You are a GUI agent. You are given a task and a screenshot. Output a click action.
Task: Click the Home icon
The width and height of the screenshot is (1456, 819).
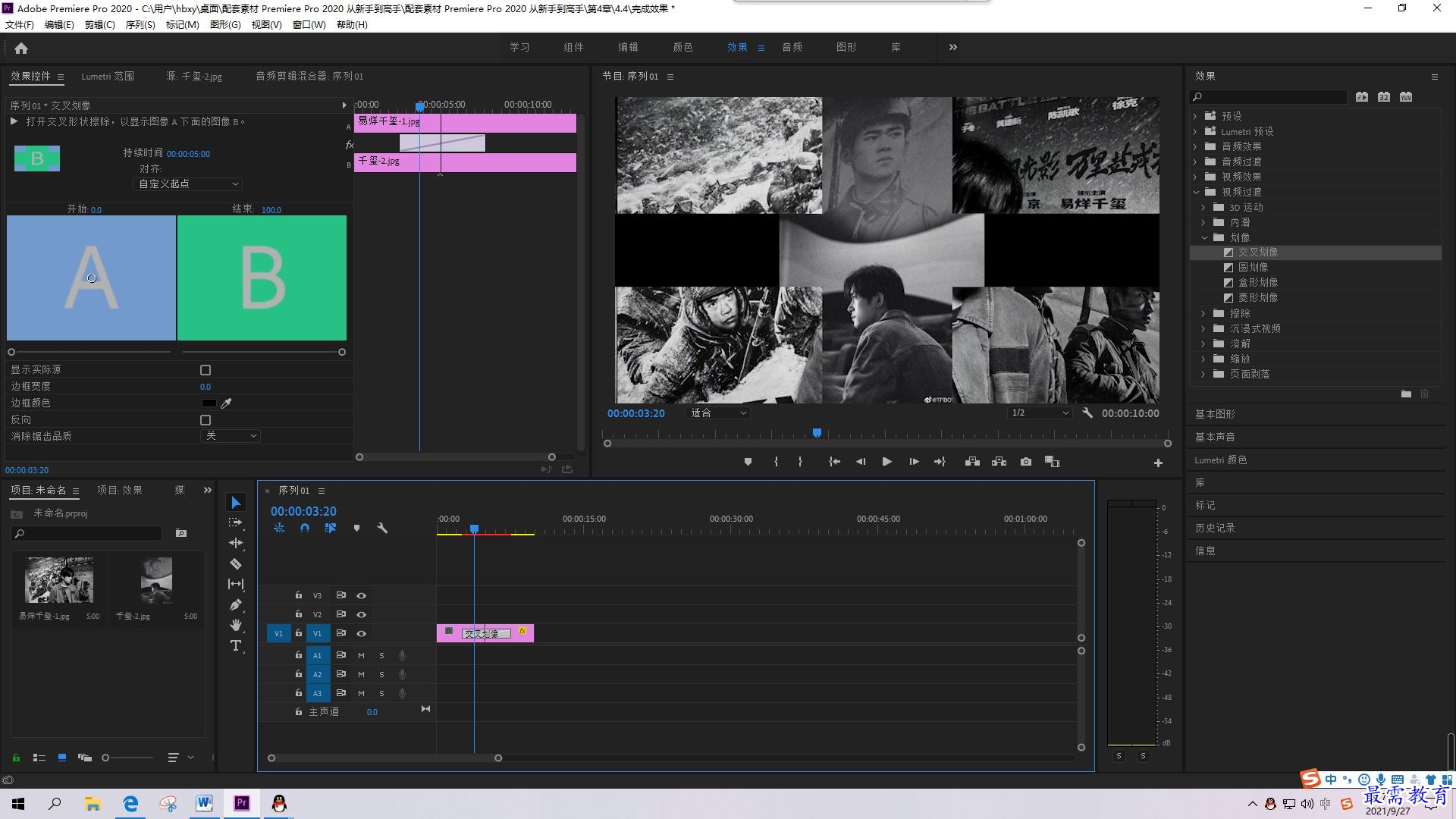(21, 48)
